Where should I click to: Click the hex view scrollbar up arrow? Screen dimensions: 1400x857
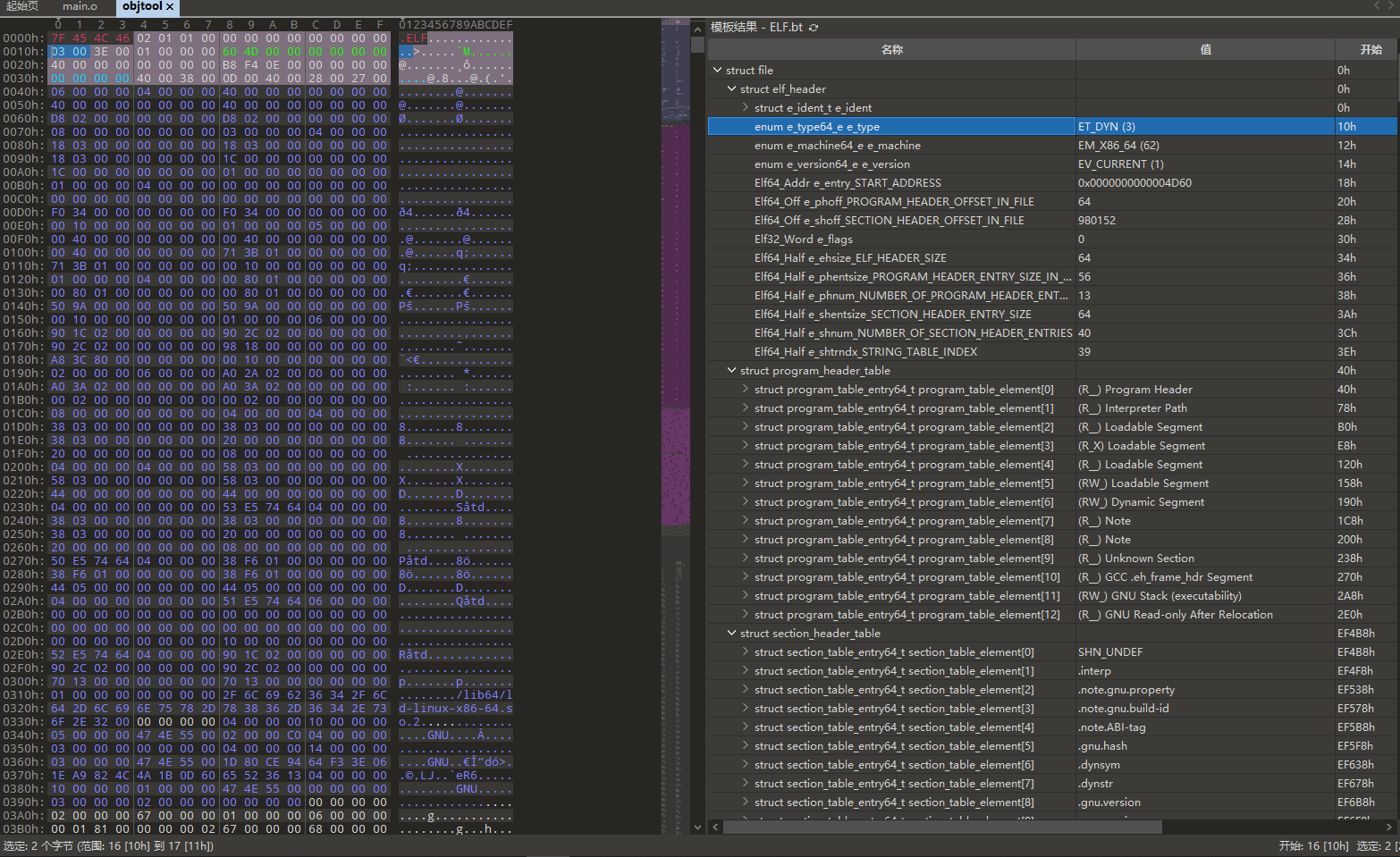coord(697,29)
